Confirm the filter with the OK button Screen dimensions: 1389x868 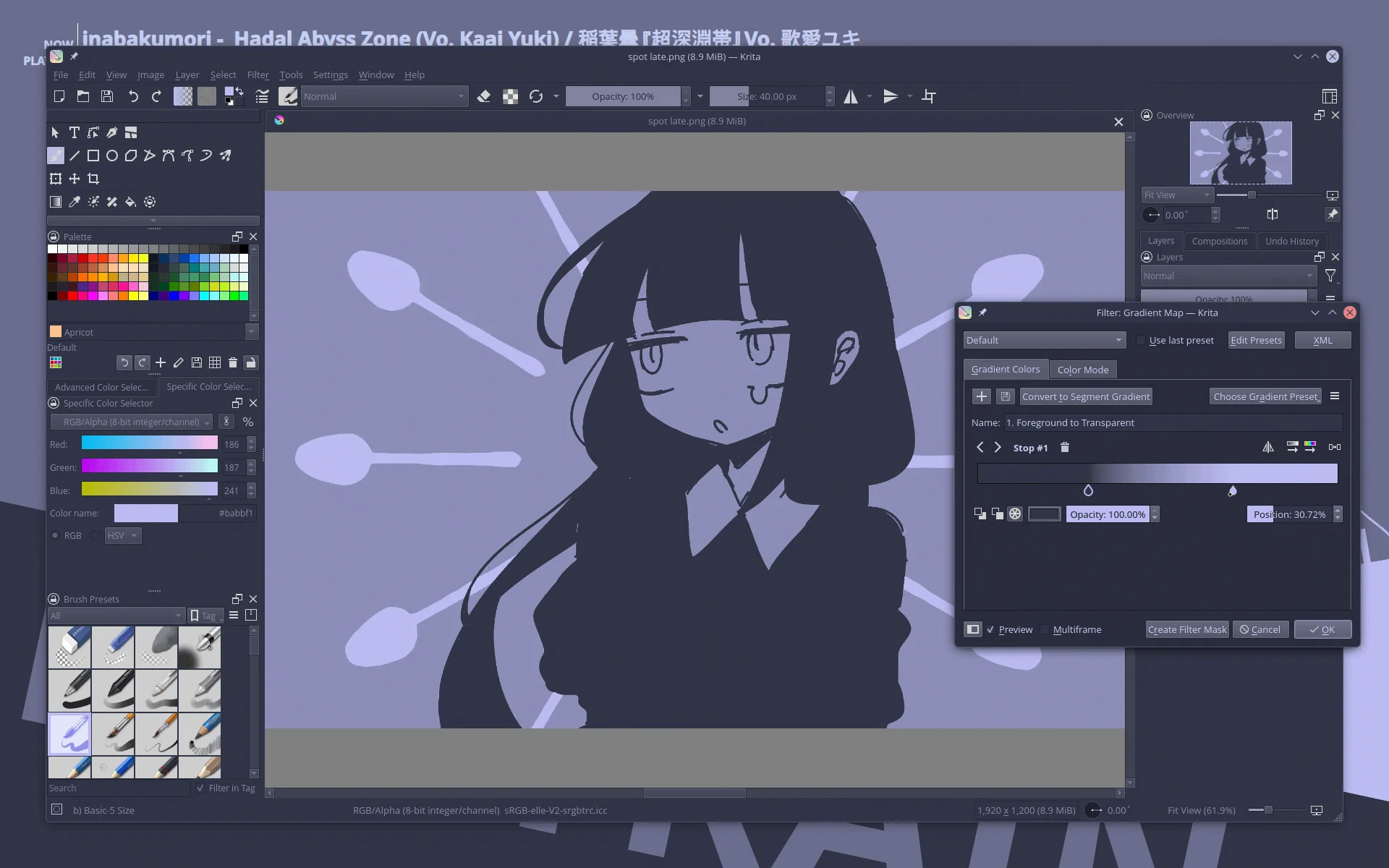1322,629
